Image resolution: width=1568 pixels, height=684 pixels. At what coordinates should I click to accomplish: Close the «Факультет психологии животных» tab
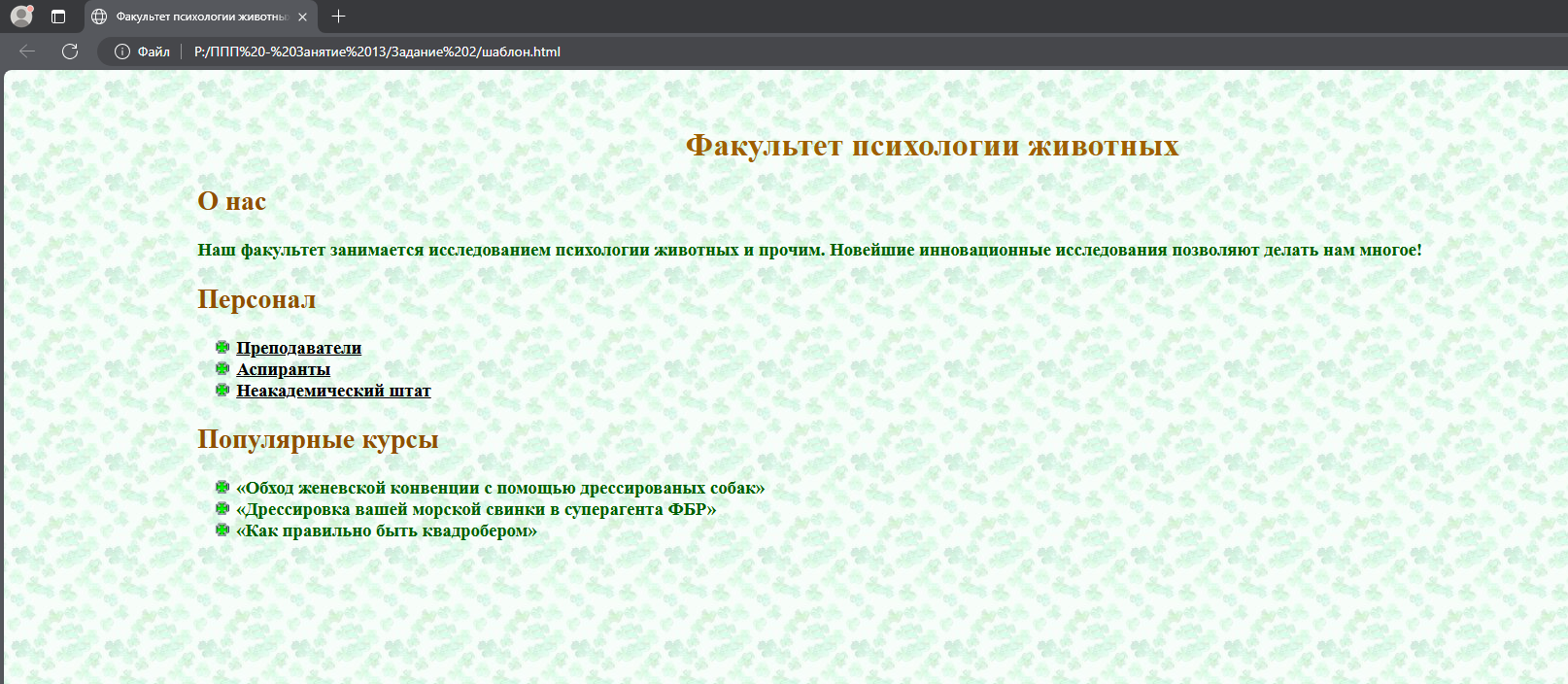[303, 17]
